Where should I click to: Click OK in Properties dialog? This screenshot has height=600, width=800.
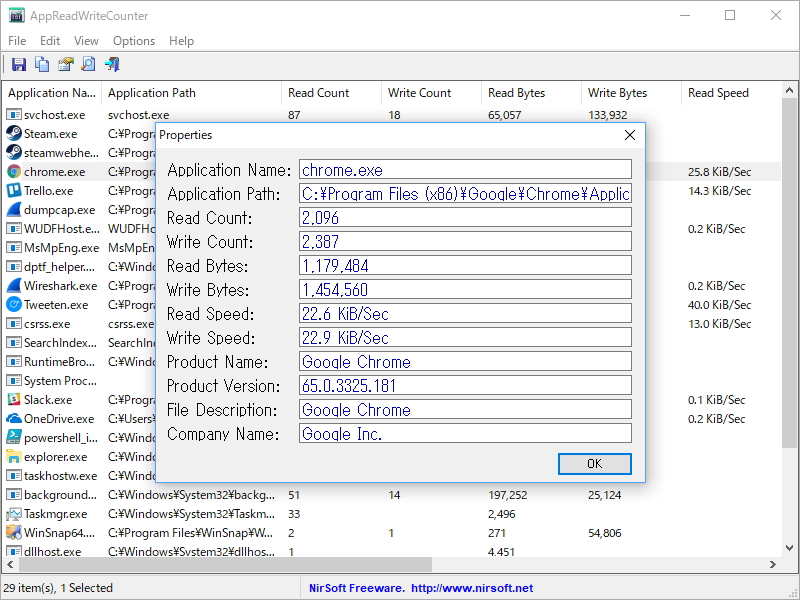tap(594, 464)
